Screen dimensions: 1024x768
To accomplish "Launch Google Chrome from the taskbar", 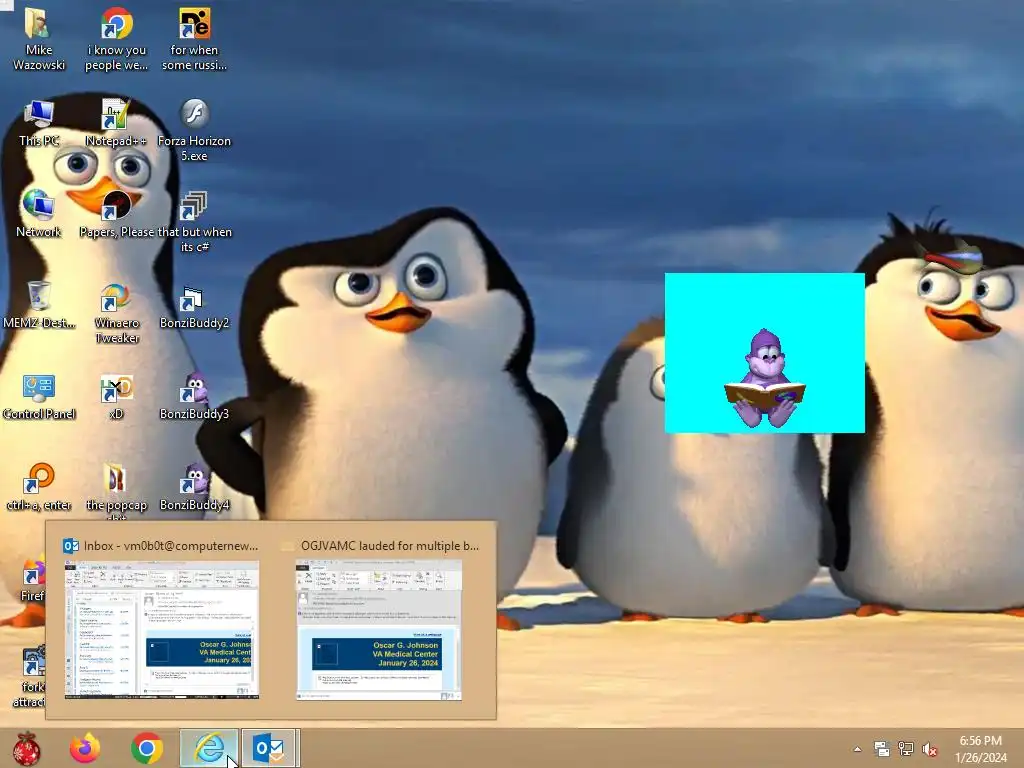I will point(147,748).
